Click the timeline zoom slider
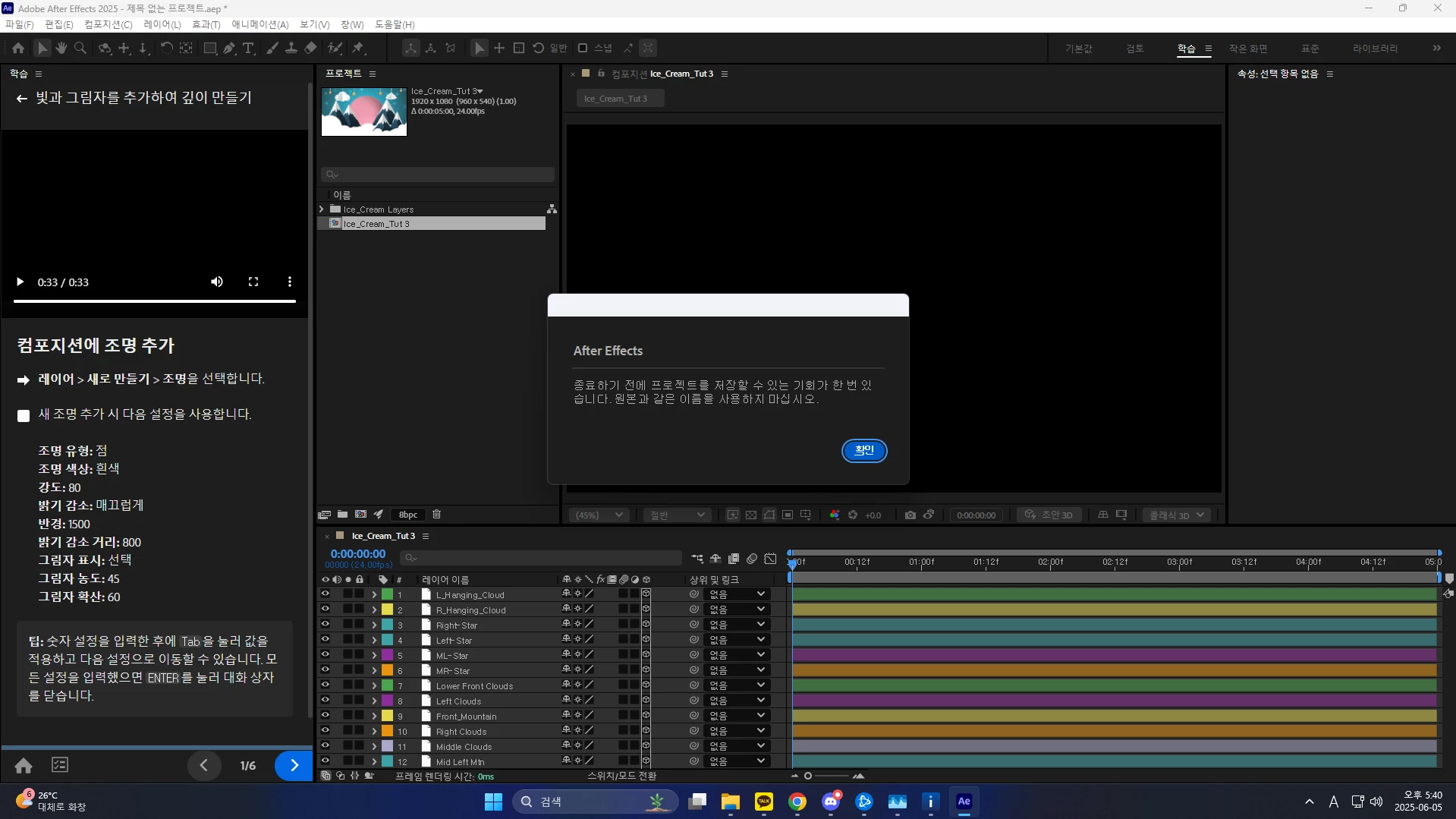1456x819 pixels. (x=827, y=776)
